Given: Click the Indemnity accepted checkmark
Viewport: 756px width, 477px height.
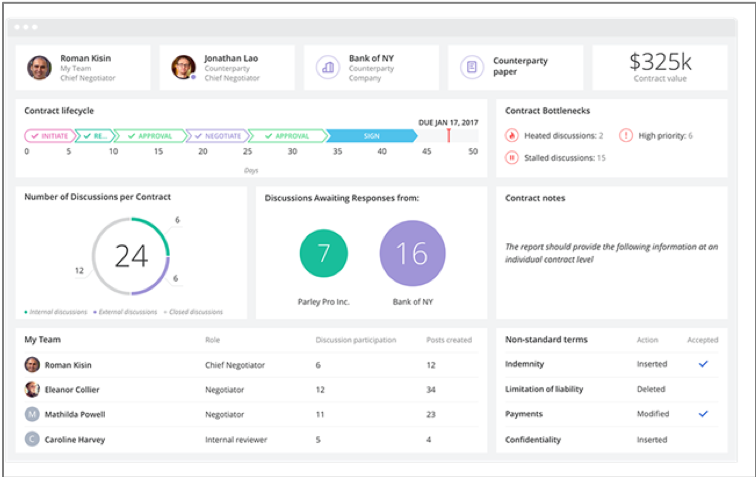Looking at the screenshot, I should click(703, 364).
